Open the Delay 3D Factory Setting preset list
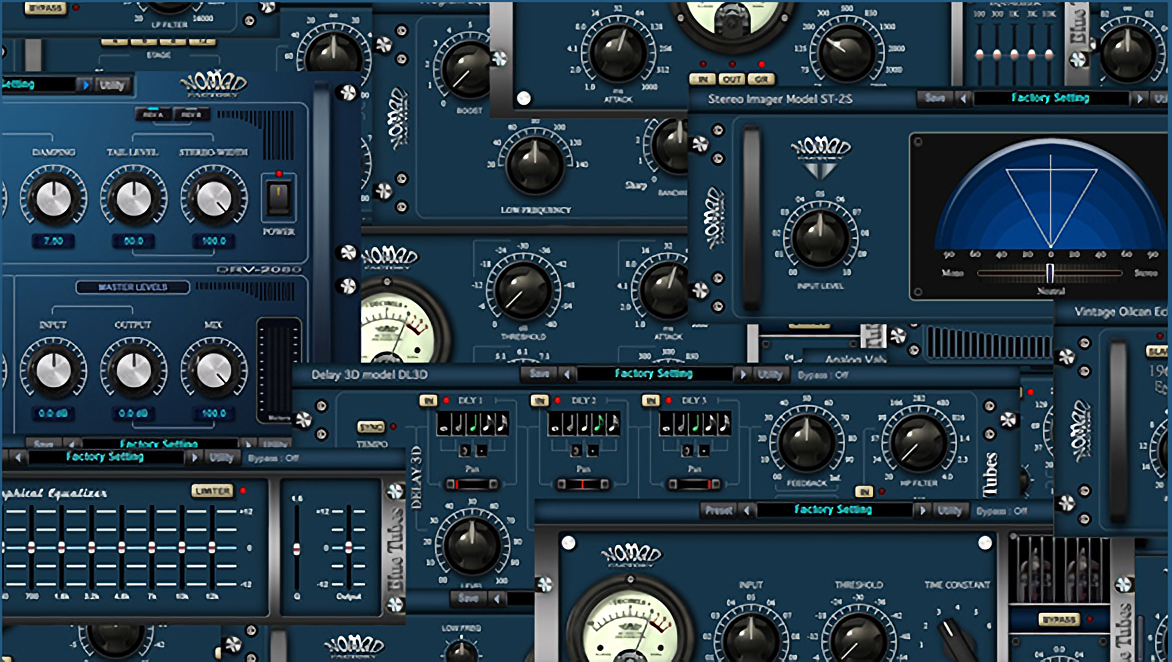The image size is (1172, 662). tap(654, 374)
